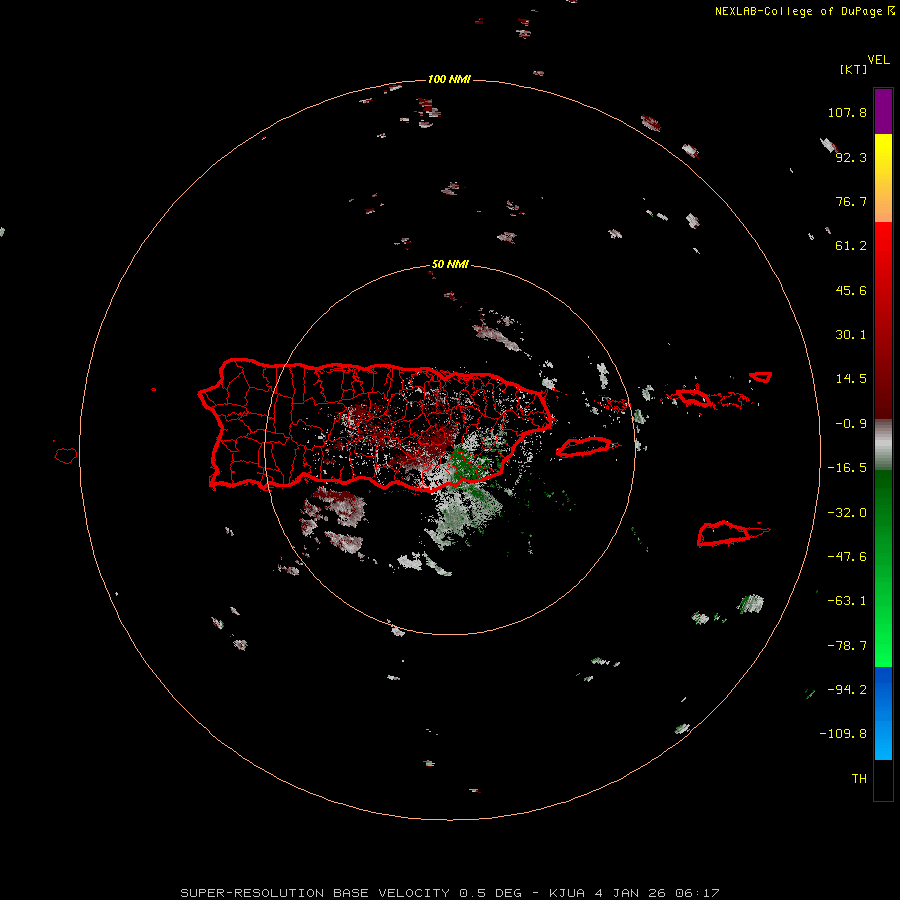
Task: Click the -63.1 velocity scale value
Action: pyautogui.click(x=847, y=601)
